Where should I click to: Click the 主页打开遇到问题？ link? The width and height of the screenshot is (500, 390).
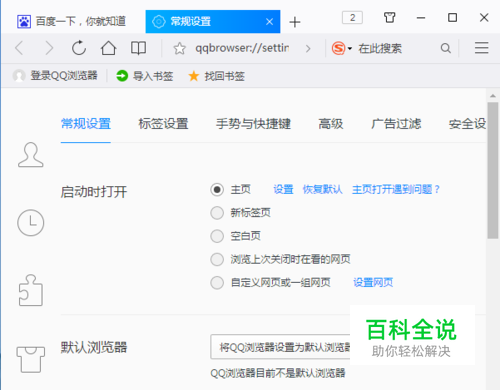[396, 190]
